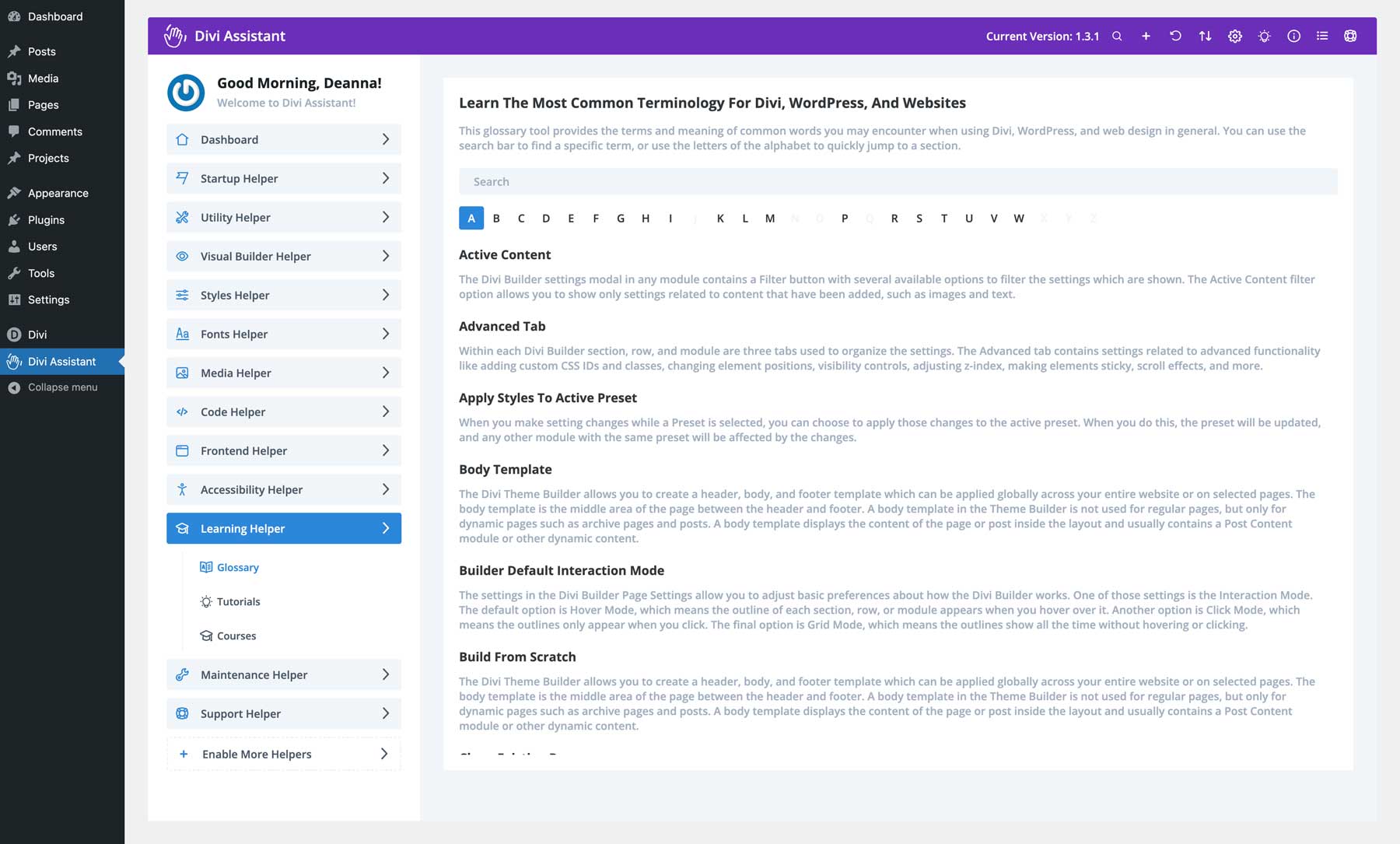Click the support lifebuoy icon in header
The image size is (1400, 844).
(1350, 36)
